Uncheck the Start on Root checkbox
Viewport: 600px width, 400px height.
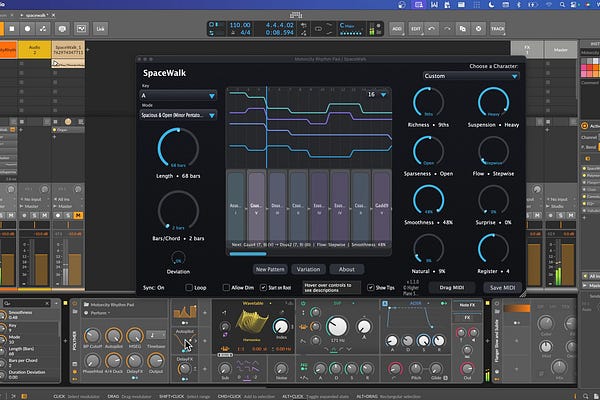point(265,287)
